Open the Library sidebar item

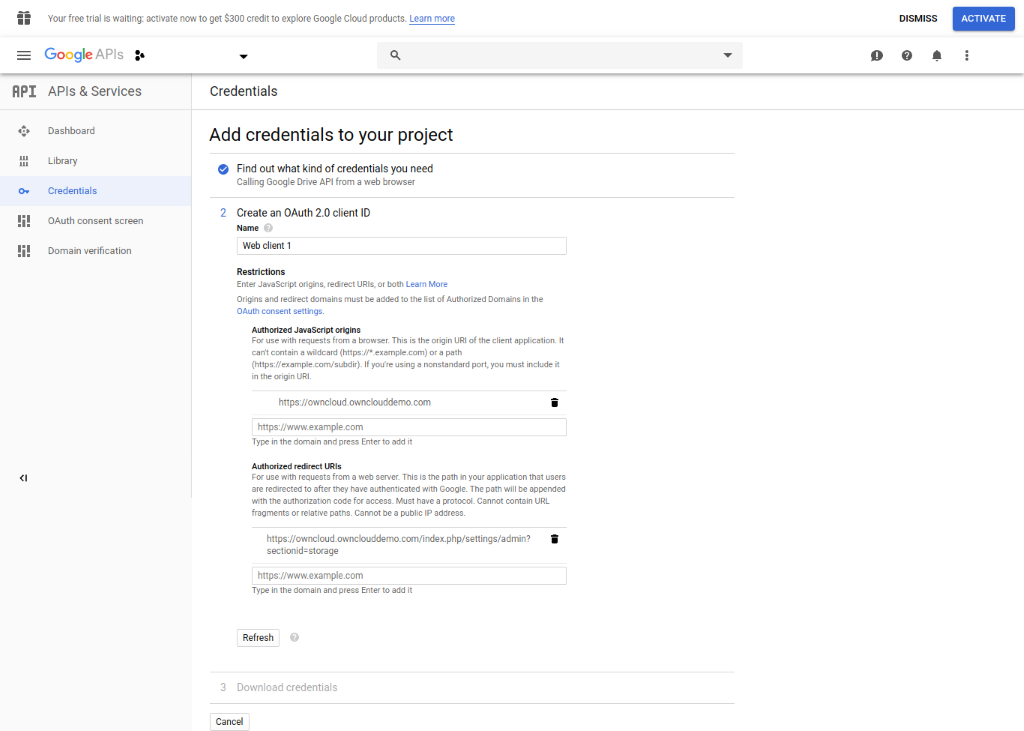[x=62, y=161]
